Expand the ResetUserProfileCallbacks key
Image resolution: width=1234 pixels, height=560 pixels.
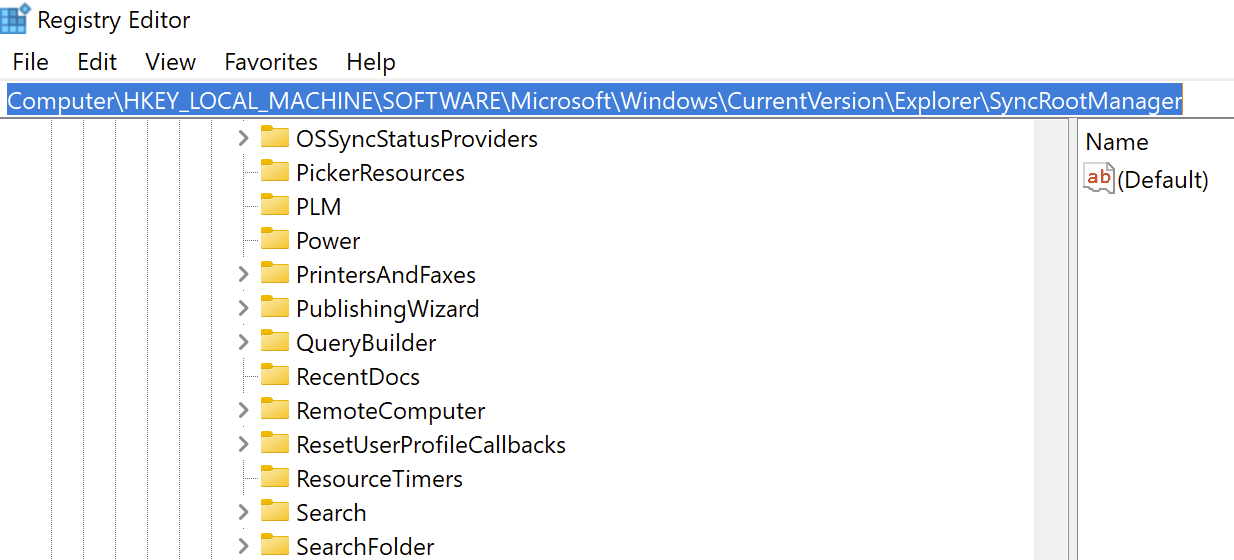pyautogui.click(x=243, y=444)
